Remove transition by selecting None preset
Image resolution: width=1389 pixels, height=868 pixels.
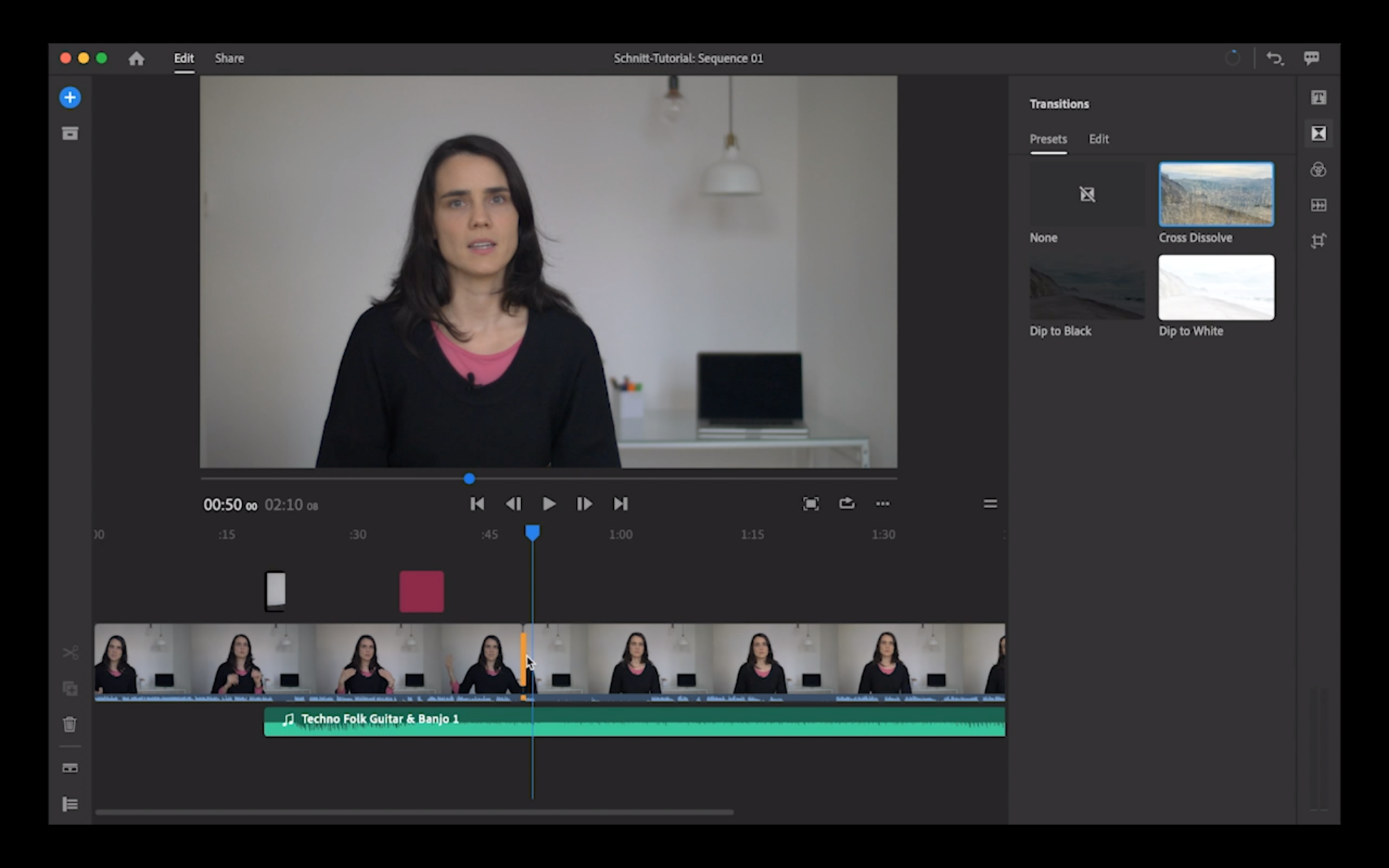point(1087,194)
